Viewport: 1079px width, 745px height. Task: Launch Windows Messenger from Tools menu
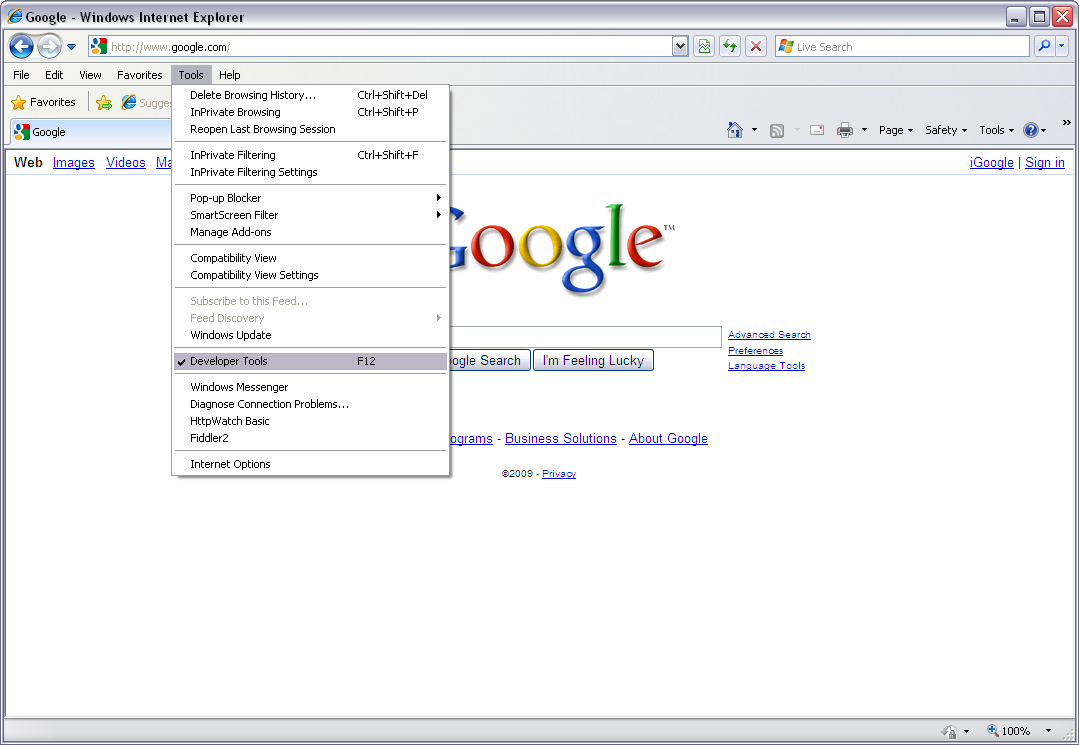click(310, 387)
